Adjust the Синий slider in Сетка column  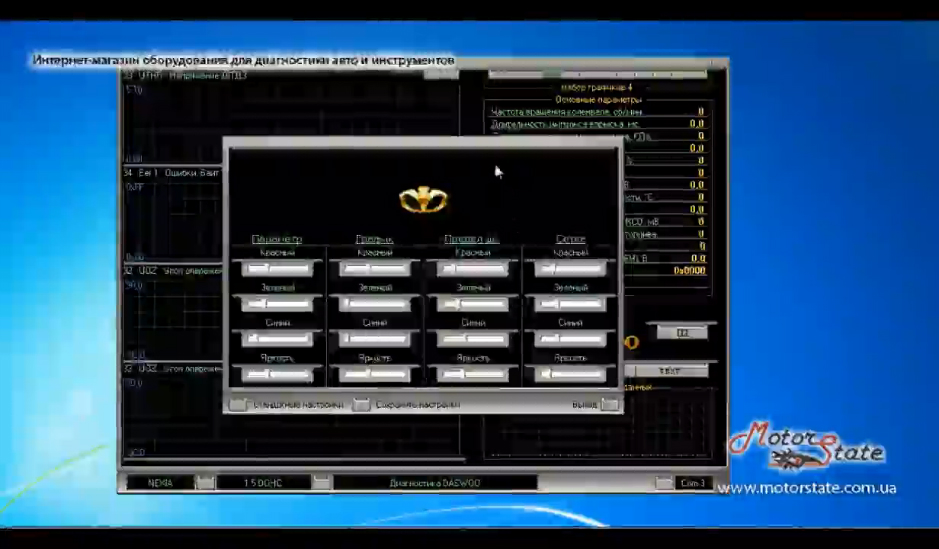pos(570,339)
